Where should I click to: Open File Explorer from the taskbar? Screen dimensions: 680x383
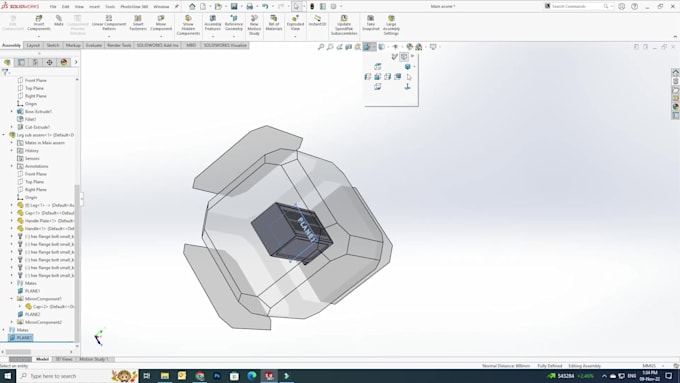click(x=165, y=376)
